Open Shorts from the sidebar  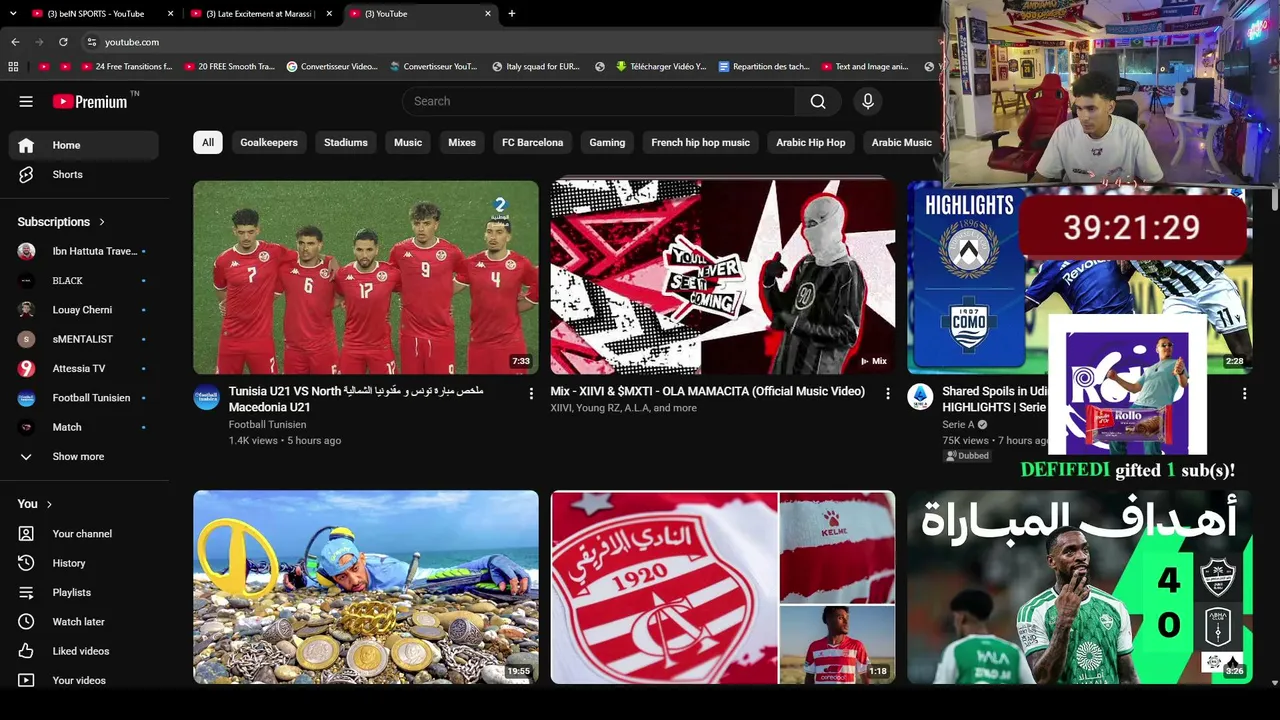tap(84, 174)
